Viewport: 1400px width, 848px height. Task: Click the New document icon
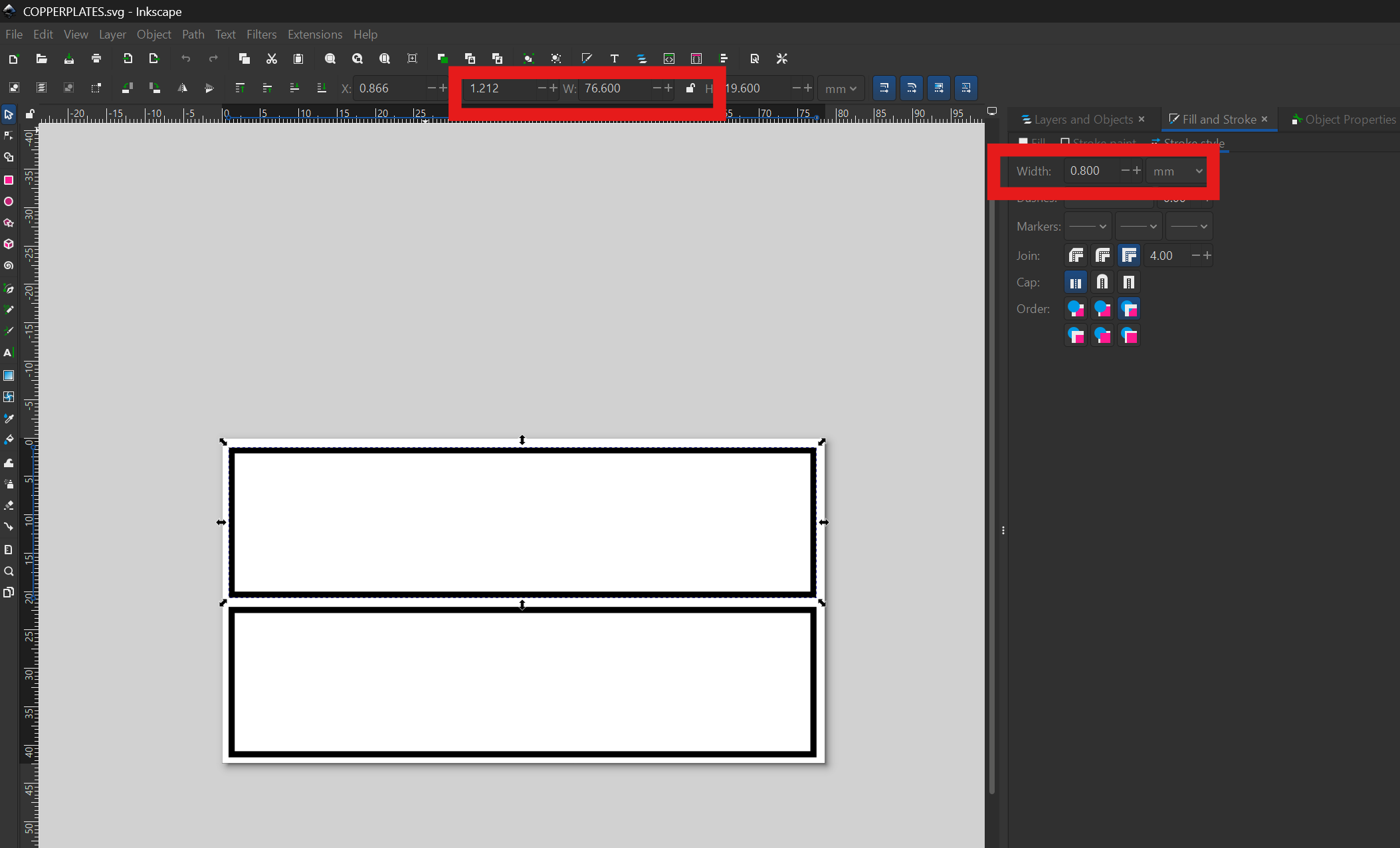(13, 58)
